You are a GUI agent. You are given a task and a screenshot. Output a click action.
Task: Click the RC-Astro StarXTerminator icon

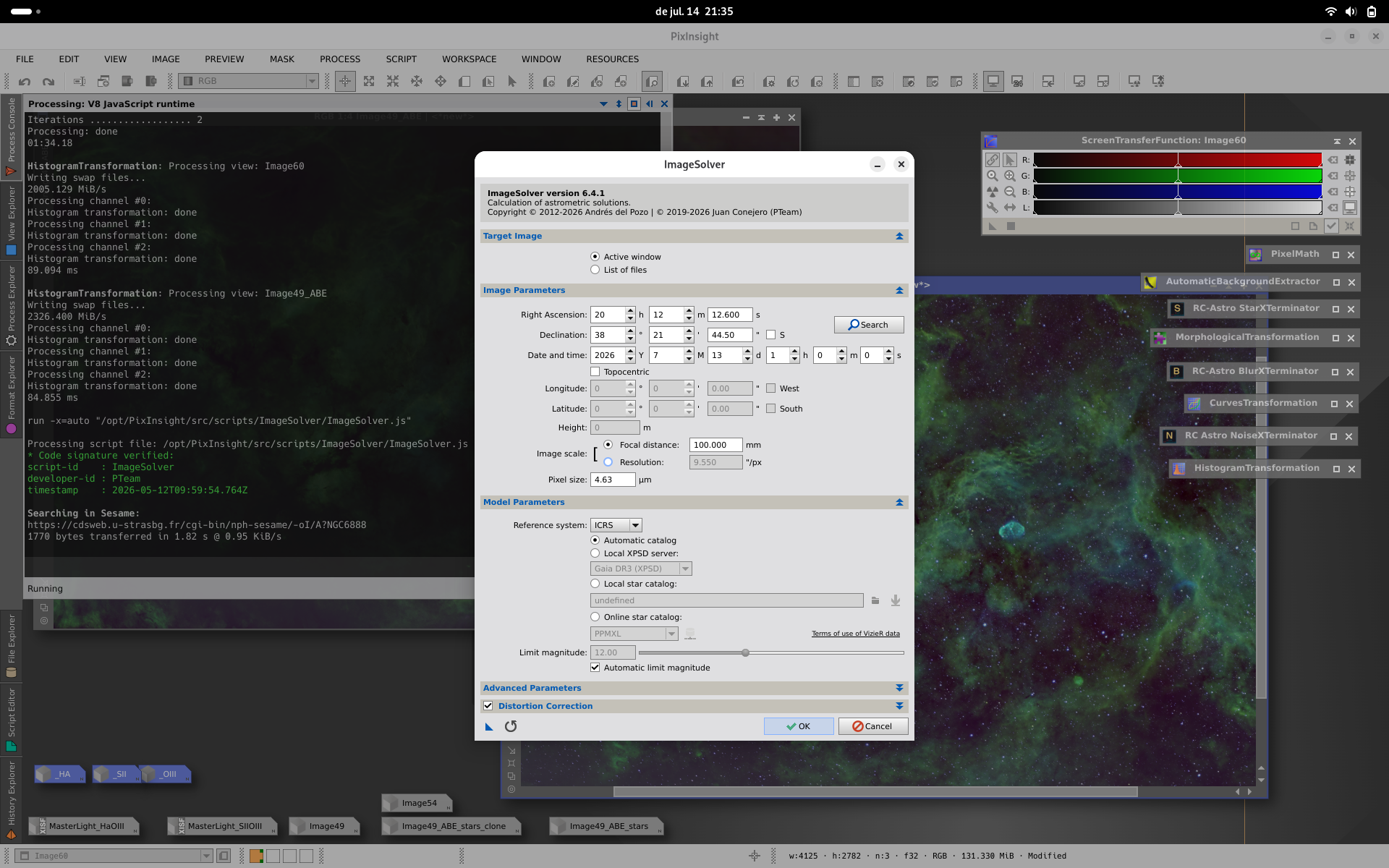[1177, 309]
